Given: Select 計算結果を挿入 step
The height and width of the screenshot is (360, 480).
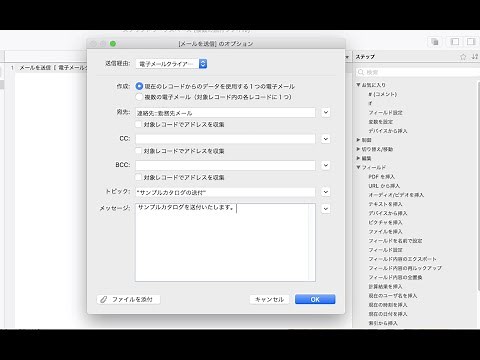Looking at the screenshot, I should [385, 286].
